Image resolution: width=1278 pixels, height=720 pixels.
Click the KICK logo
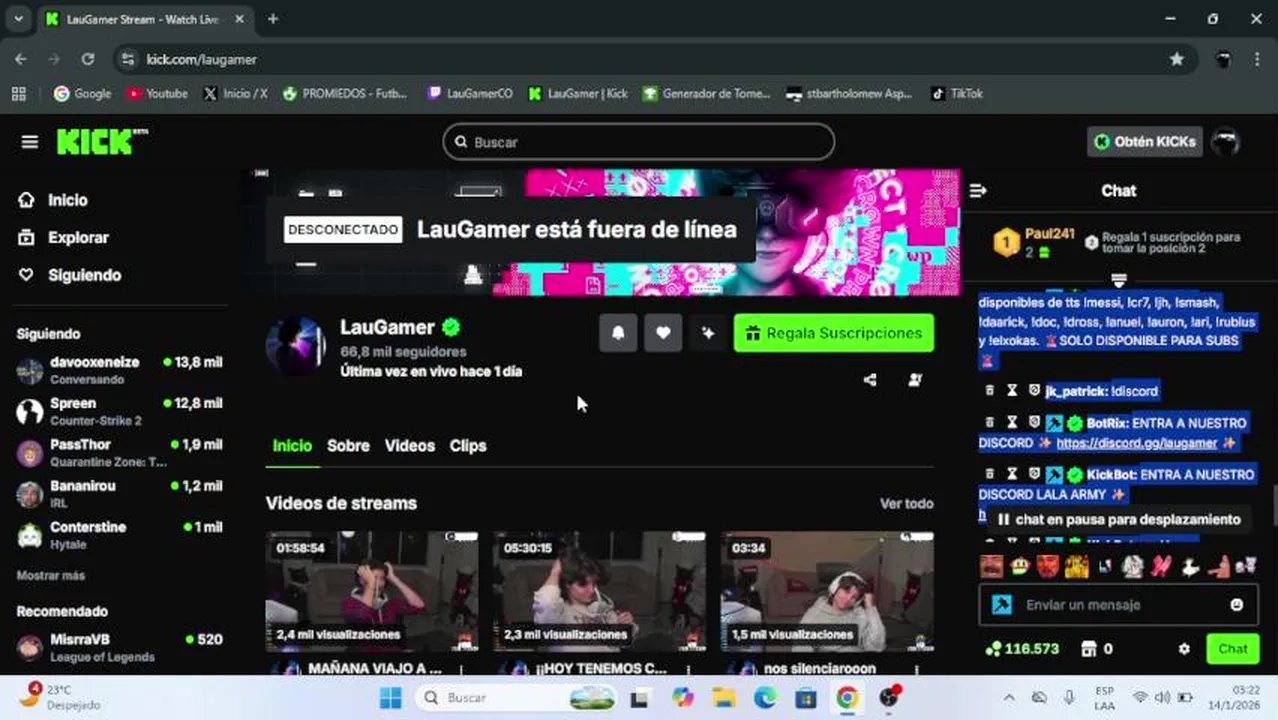coord(100,142)
